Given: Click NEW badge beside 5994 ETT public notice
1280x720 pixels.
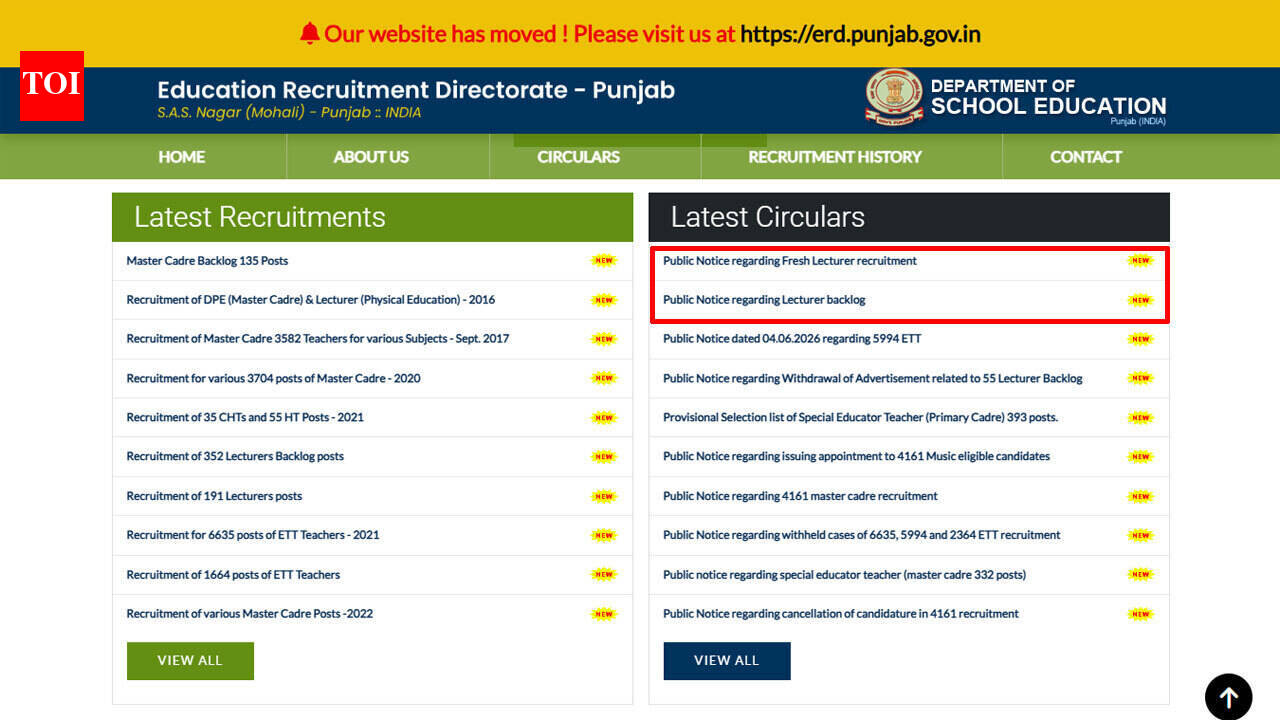Looking at the screenshot, I should point(1140,339).
